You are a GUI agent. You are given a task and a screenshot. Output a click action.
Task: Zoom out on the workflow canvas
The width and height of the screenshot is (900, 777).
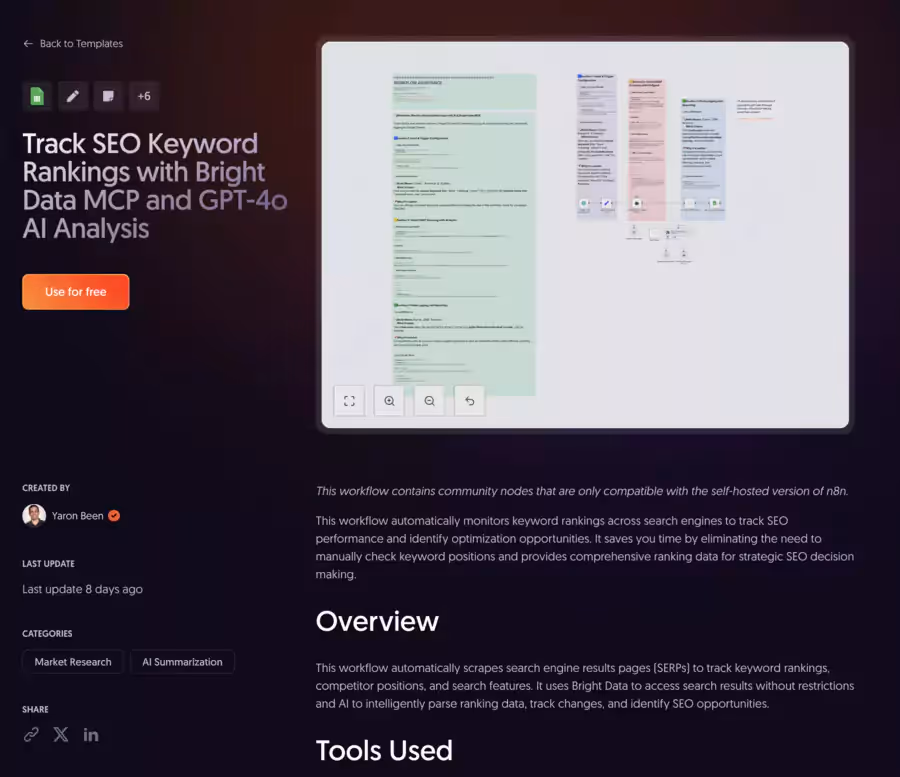(x=429, y=401)
